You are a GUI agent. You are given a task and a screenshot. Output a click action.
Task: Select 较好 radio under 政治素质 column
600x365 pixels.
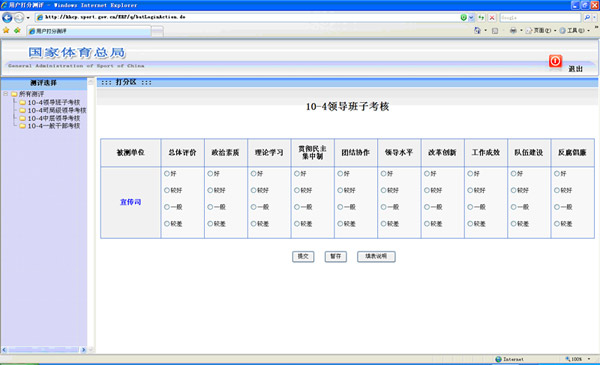pyautogui.click(x=210, y=190)
